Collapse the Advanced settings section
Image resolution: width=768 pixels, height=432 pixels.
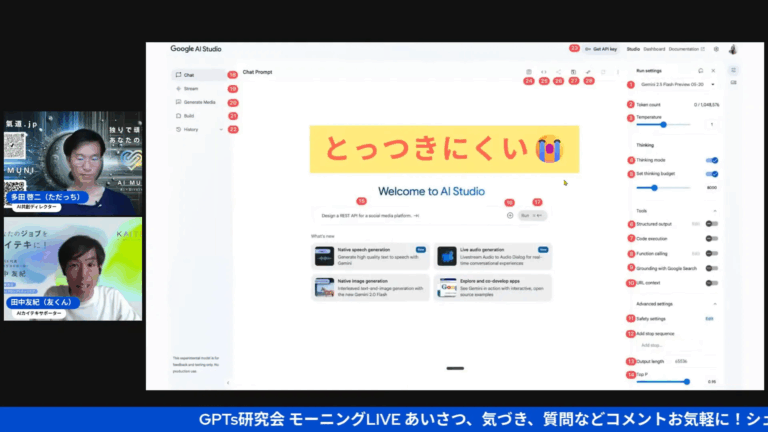coord(715,304)
